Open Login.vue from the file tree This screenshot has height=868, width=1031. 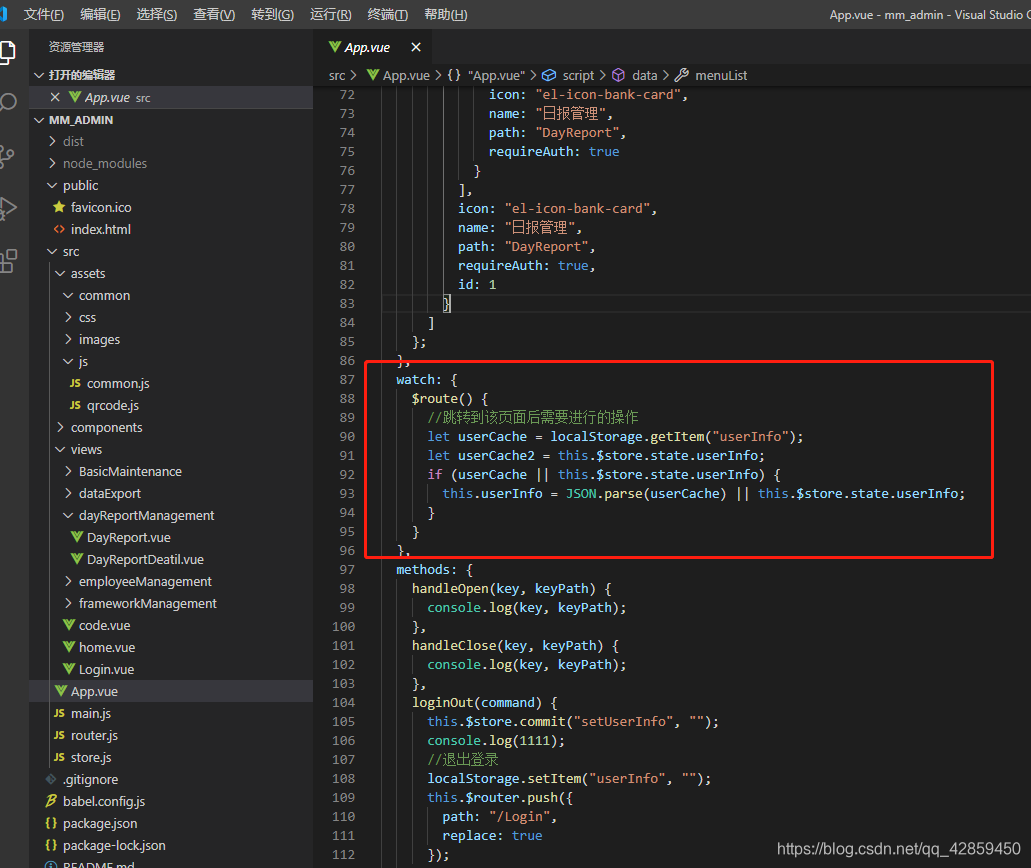[x=107, y=669]
